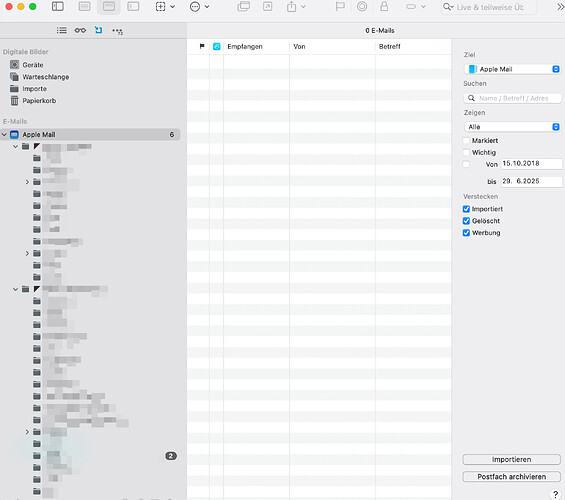Open the share icon in toolbar

click(292, 6)
